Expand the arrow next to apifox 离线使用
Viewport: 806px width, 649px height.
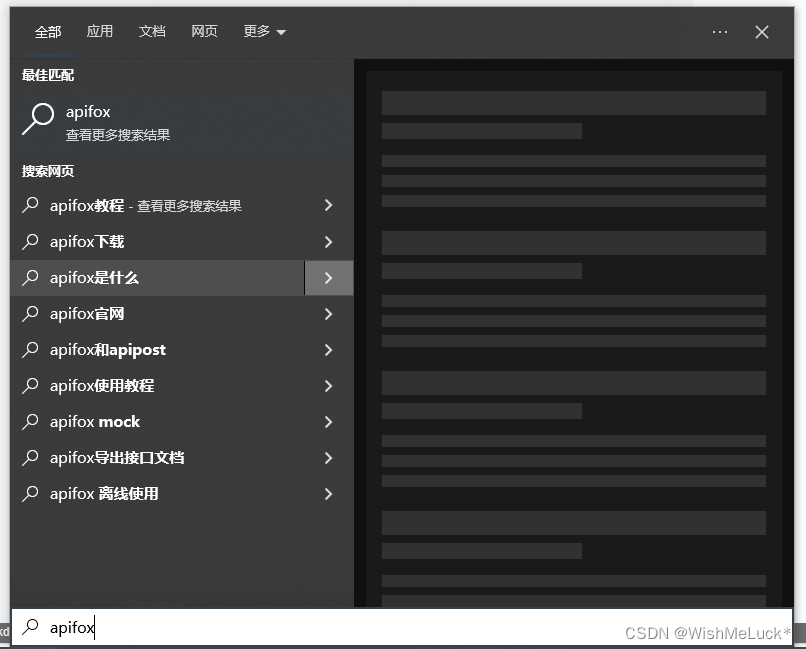[x=329, y=493]
